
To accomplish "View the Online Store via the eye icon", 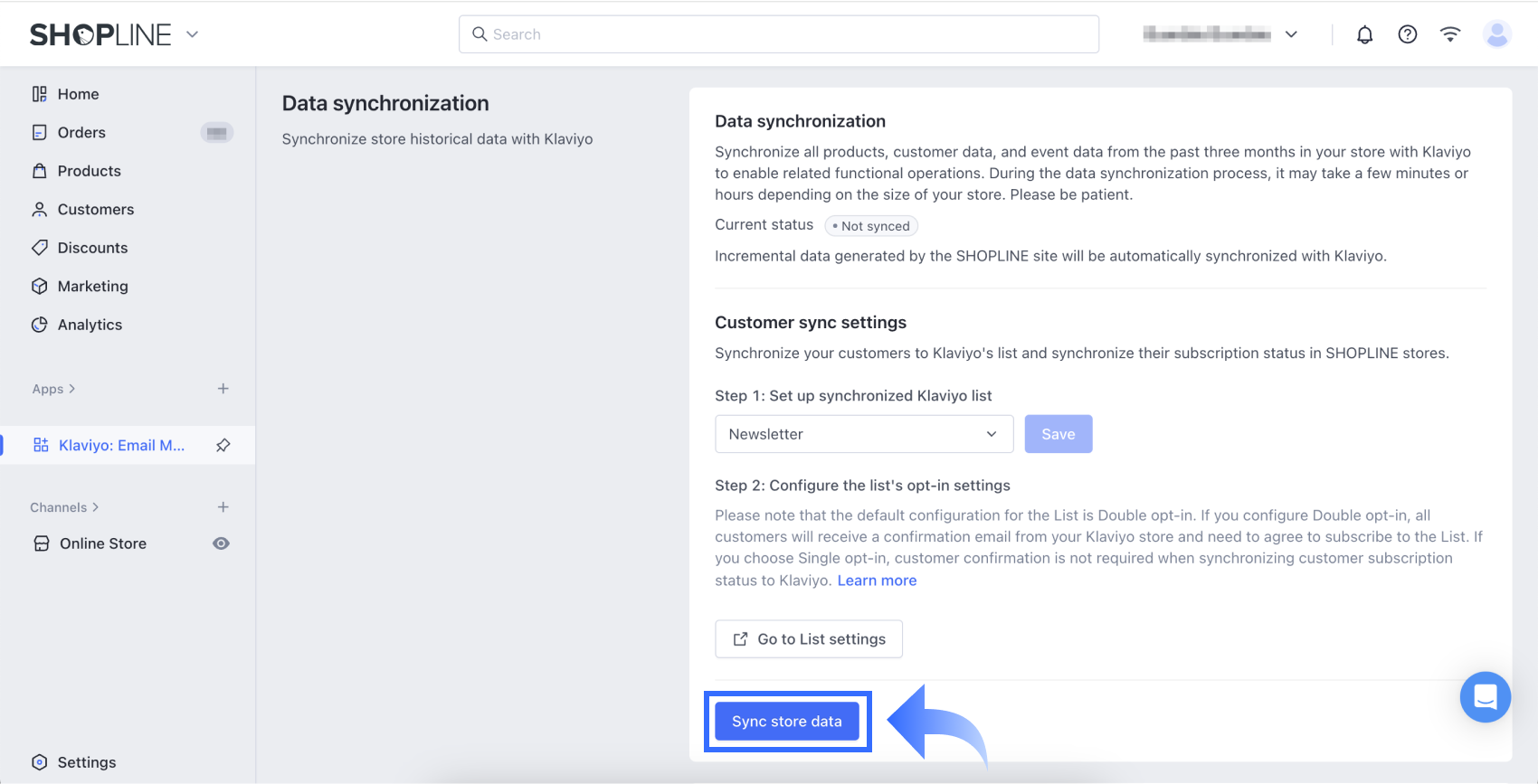I will [x=221, y=543].
